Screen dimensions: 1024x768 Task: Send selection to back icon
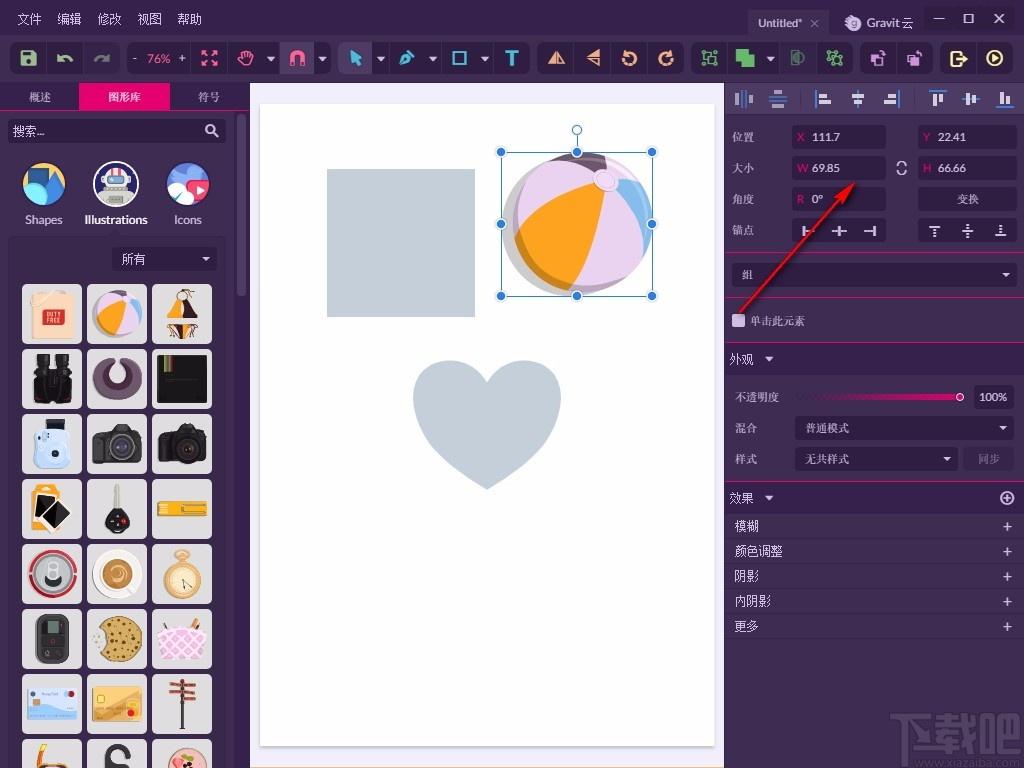click(914, 58)
